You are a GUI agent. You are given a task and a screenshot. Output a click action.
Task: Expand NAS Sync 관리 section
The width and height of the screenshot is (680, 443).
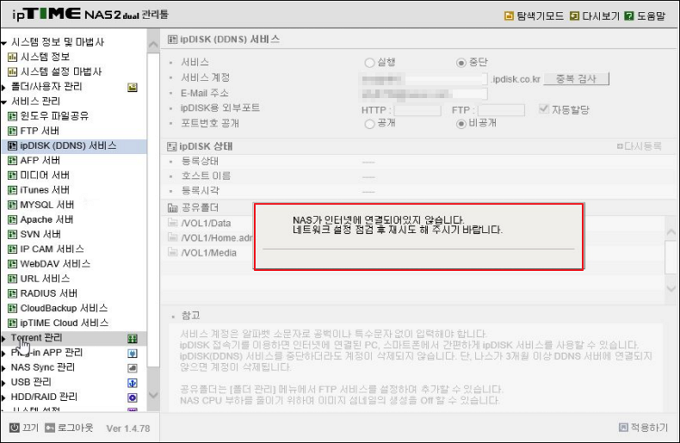pyautogui.click(x=3, y=368)
